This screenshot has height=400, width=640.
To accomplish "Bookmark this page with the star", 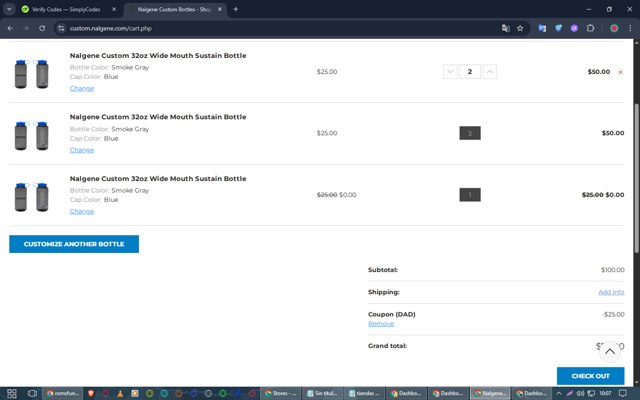I will click(x=520, y=28).
